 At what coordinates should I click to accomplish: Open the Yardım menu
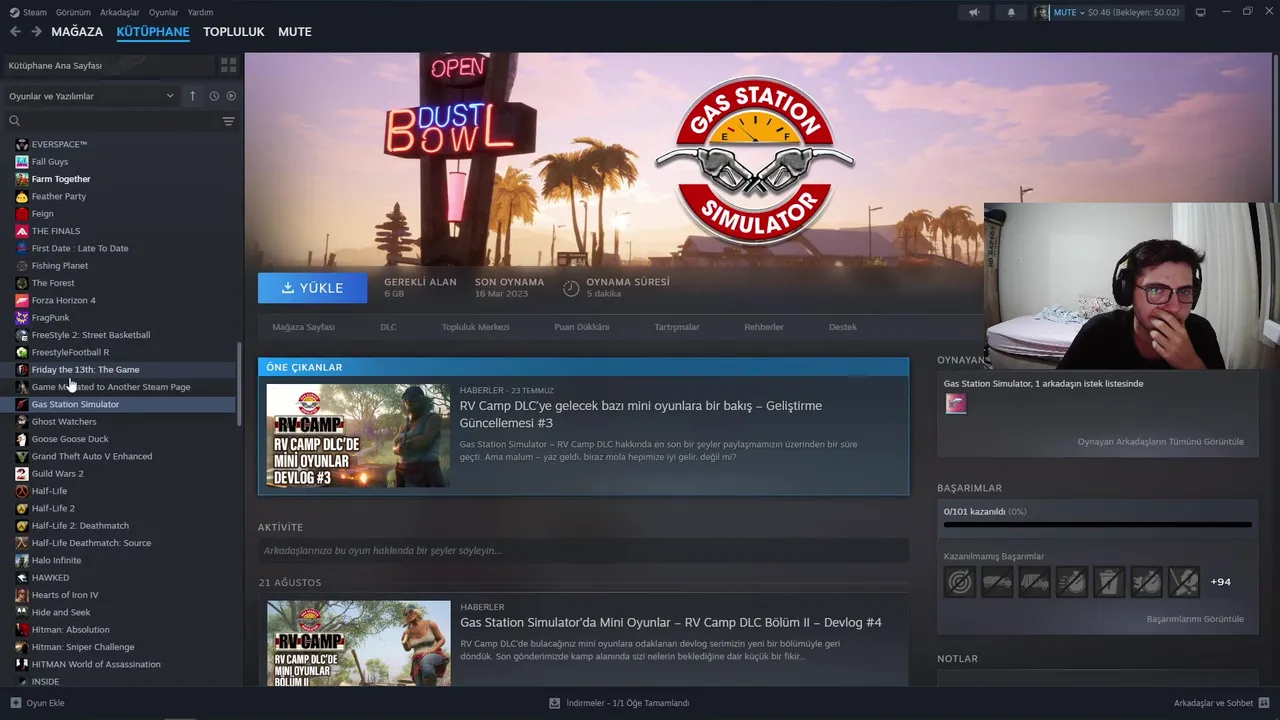point(200,12)
